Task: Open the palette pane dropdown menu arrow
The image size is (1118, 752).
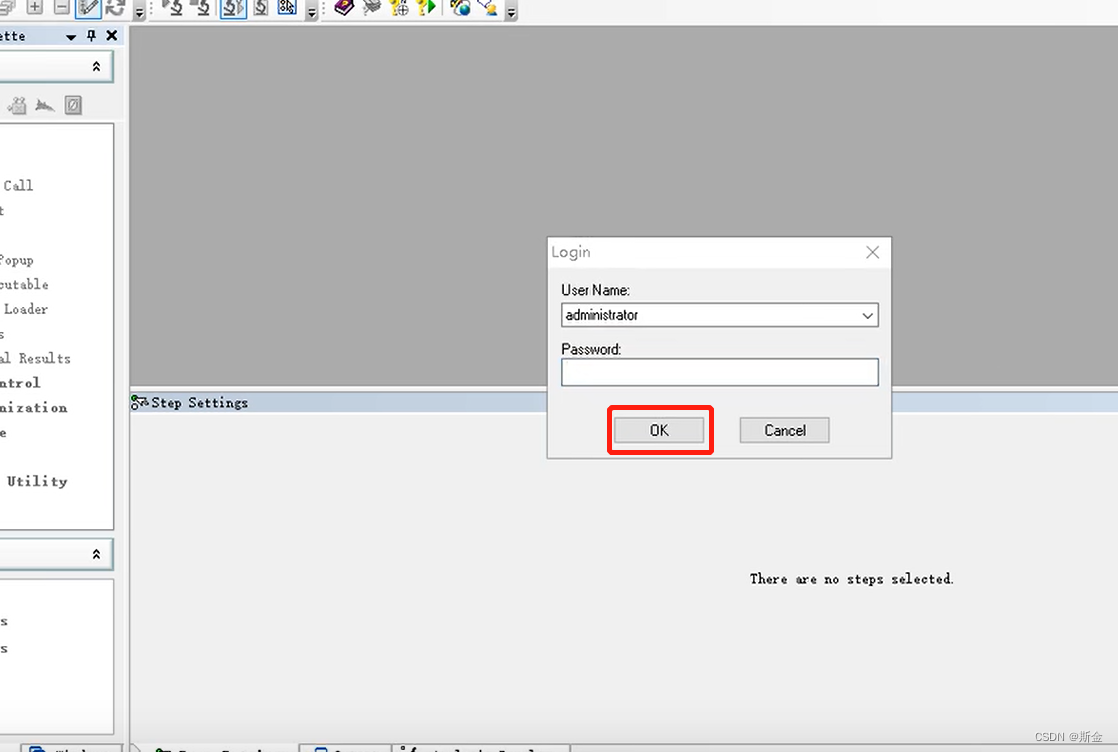Action: click(x=71, y=36)
